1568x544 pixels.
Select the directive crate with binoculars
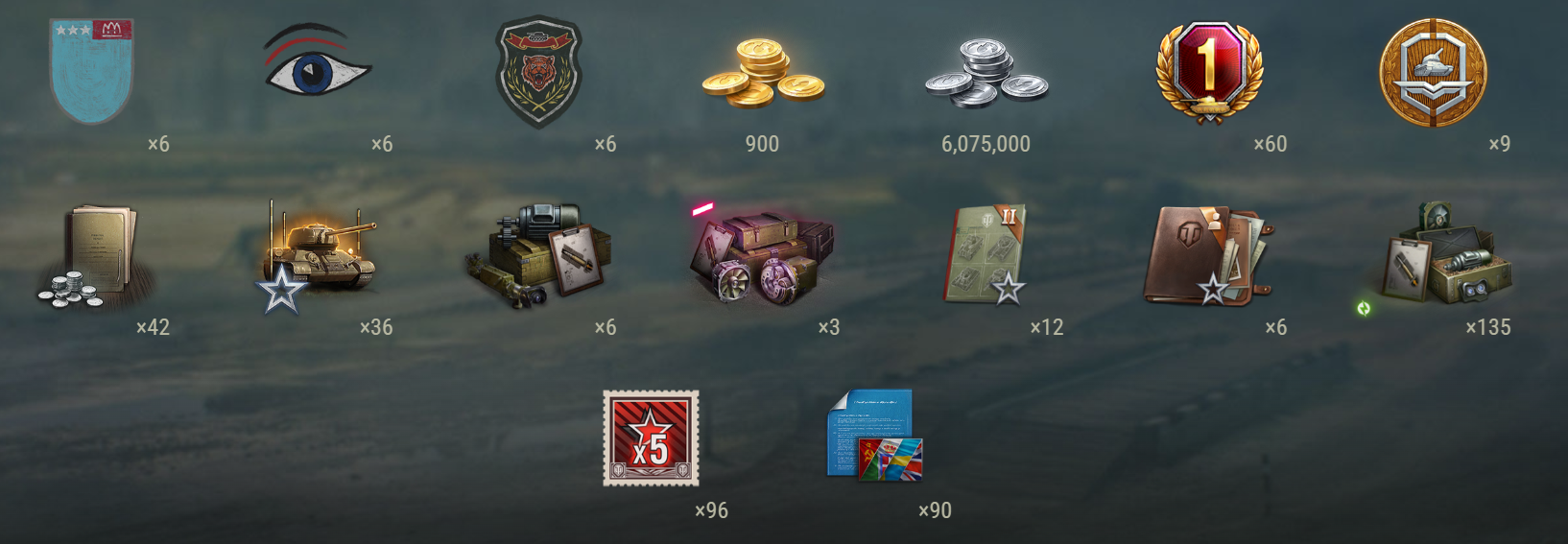(x=1439, y=254)
